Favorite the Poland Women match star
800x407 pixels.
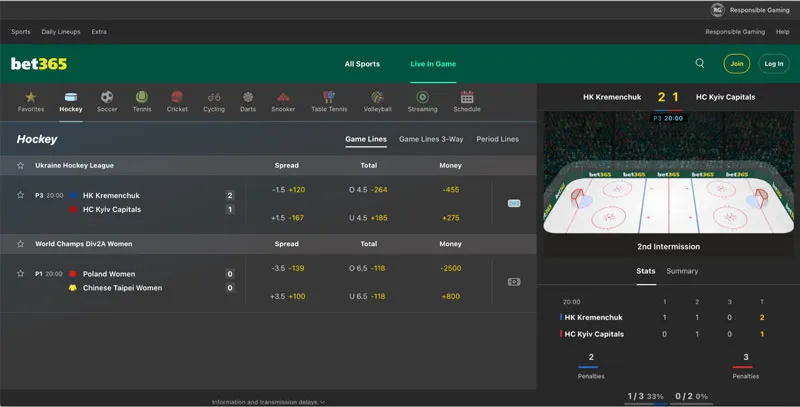pyautogui.click(x=20, y=273)
